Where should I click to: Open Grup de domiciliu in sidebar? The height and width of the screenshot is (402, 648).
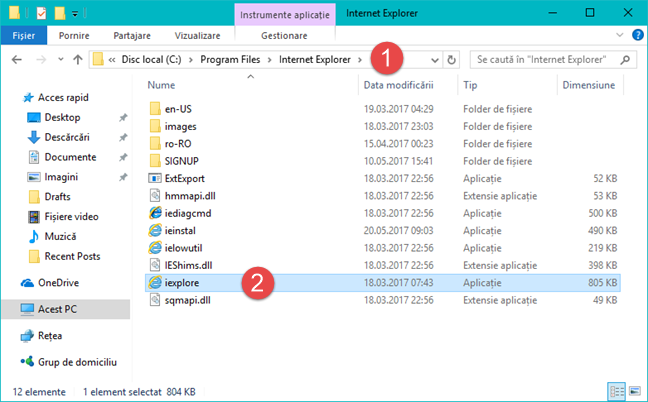pos(77,362)
